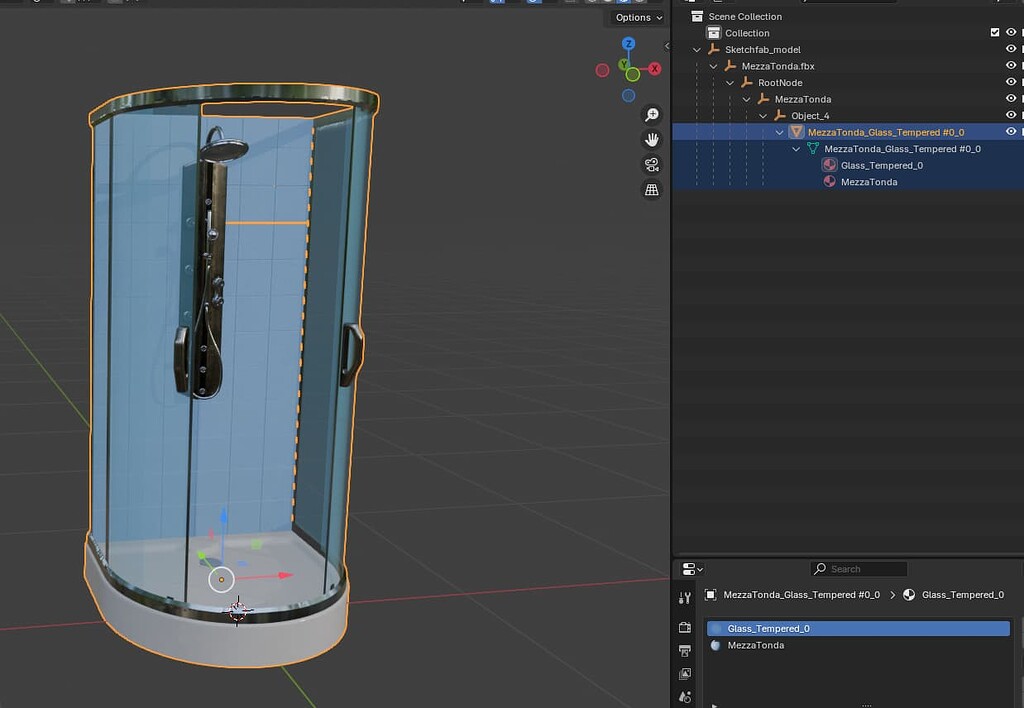The height and width of the screenshot is (708, 1024).
Task: Open the Output properties tab
Action: tap(685, 649)
